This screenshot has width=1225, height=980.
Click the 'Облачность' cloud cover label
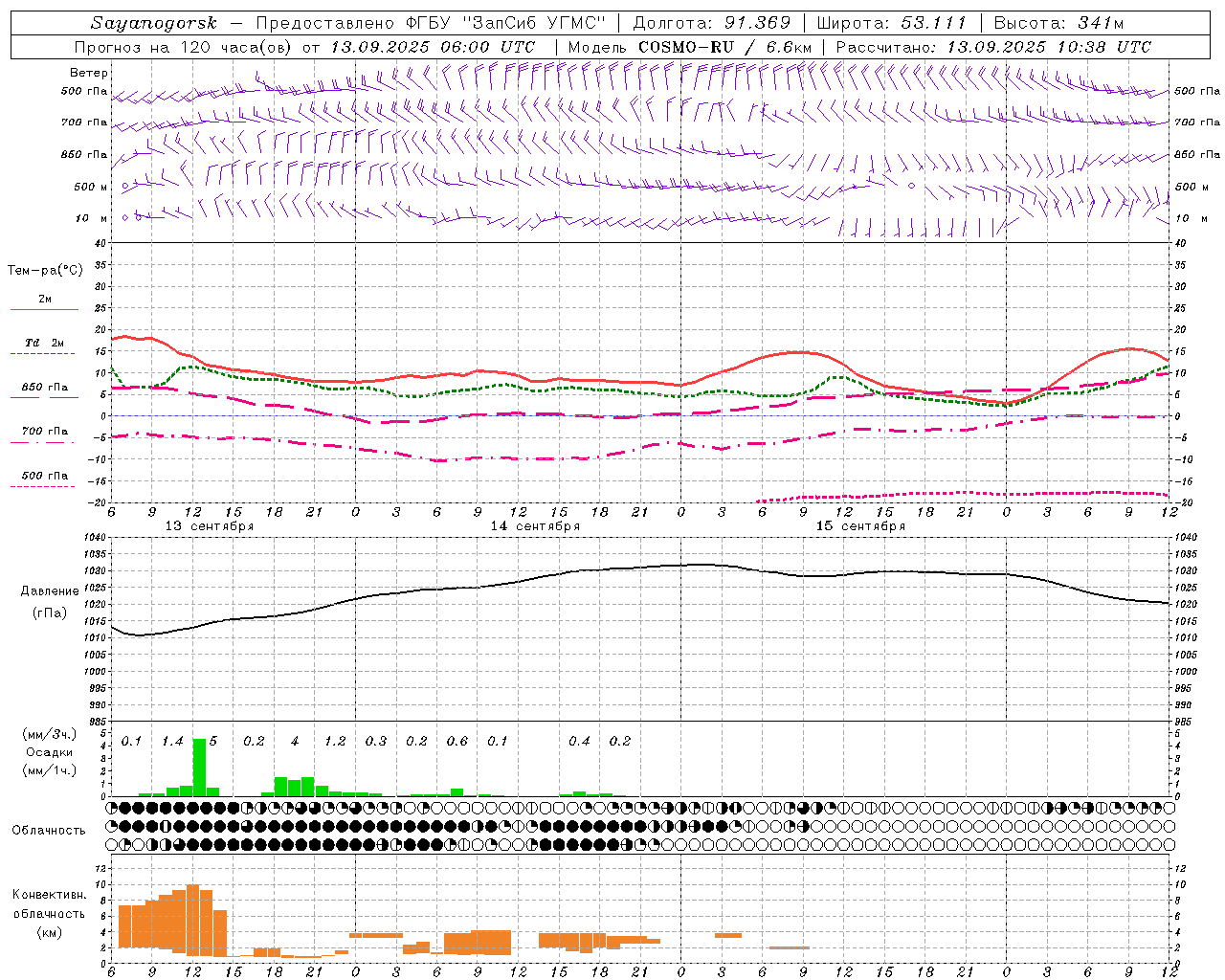[x=49, y=831]
